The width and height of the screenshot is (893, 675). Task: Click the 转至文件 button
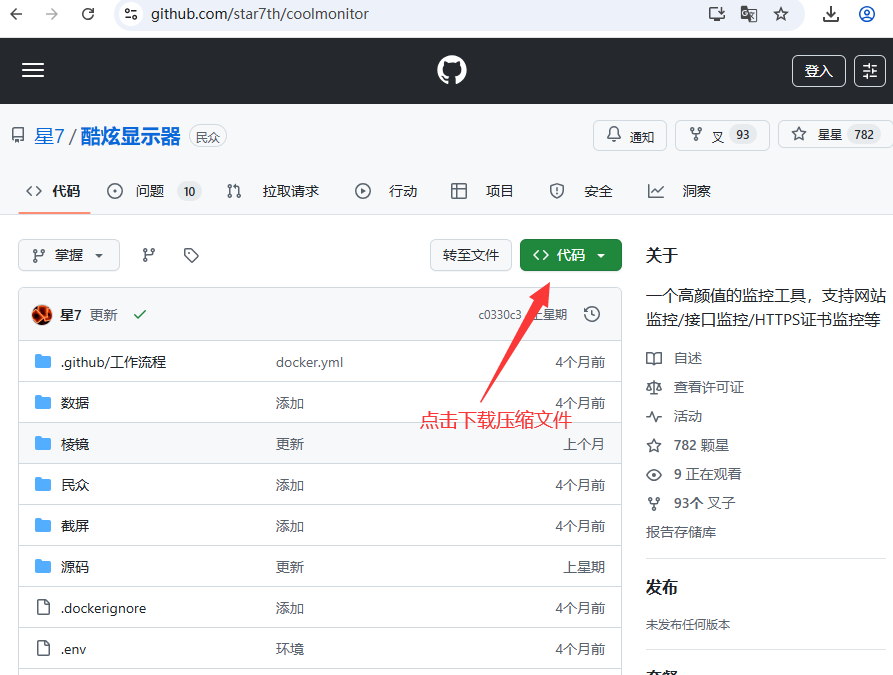click(x=471, y=255)
